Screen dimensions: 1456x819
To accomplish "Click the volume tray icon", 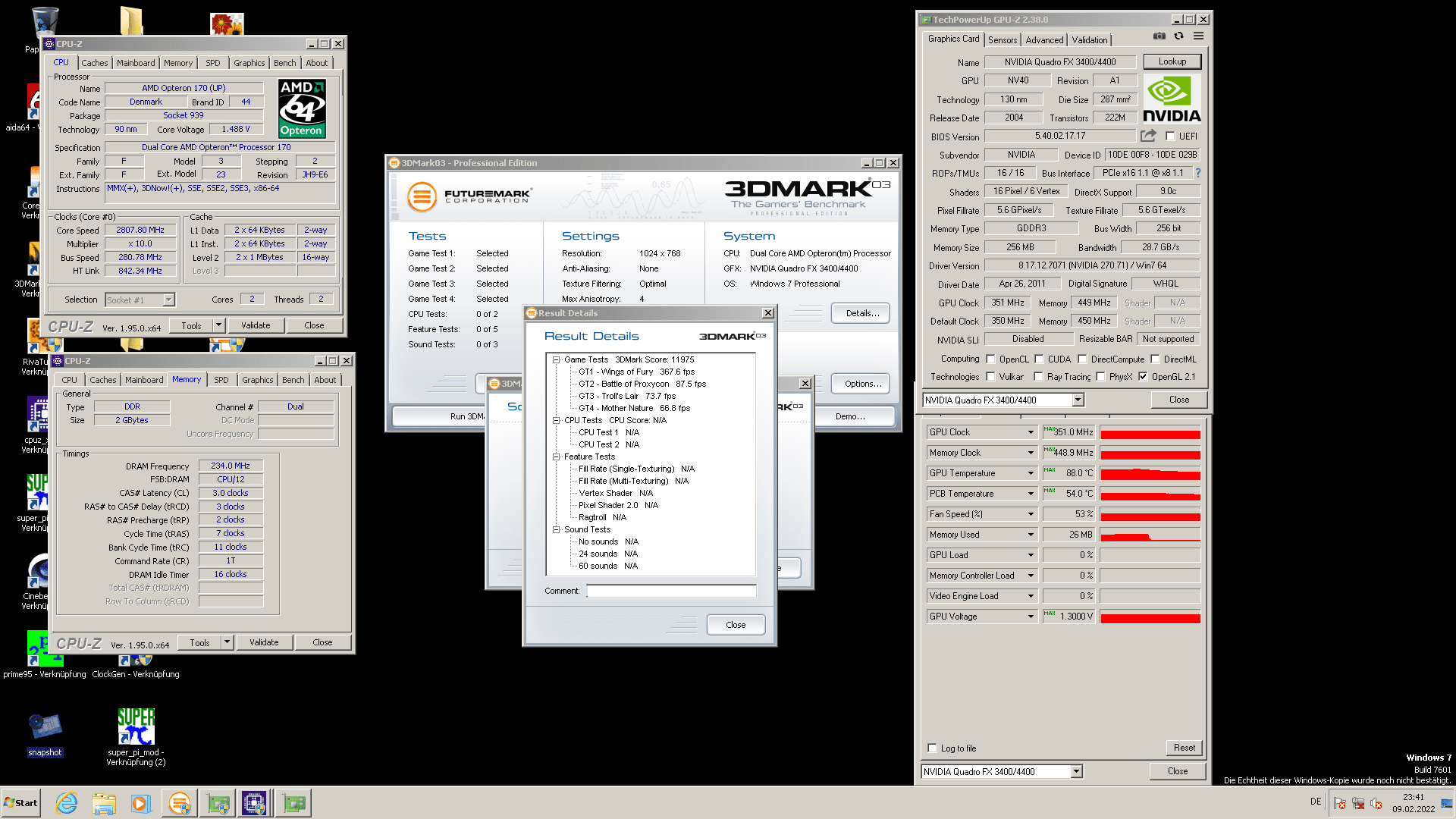I will point(1376,804).
